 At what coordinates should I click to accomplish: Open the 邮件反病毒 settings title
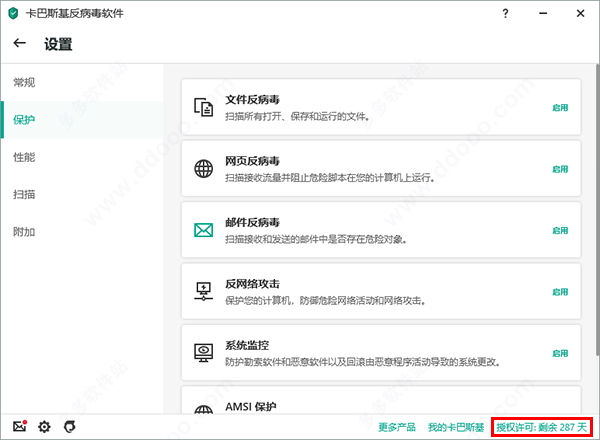point(252,222)
